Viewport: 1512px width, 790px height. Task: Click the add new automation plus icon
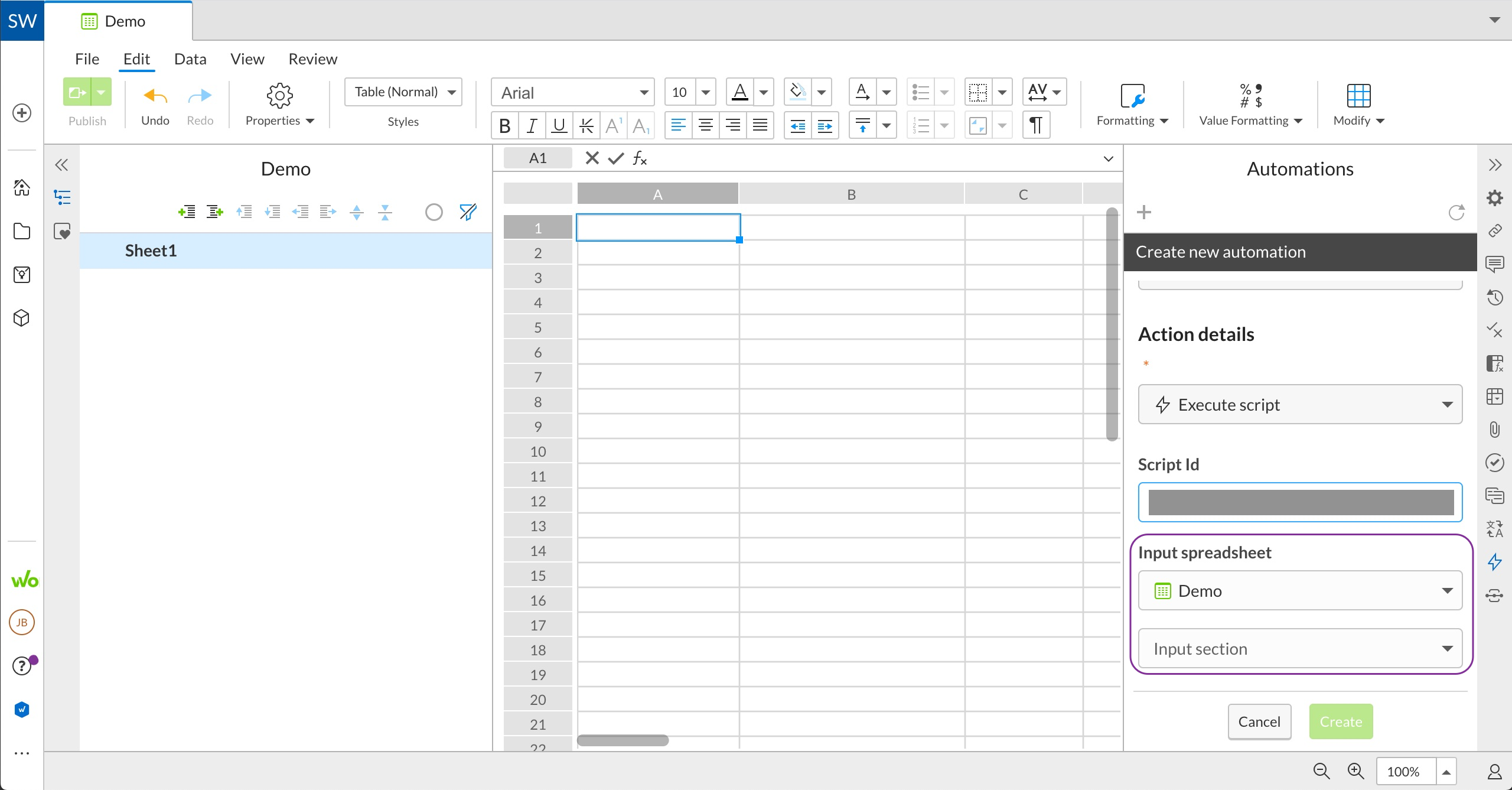point(1145,212)
